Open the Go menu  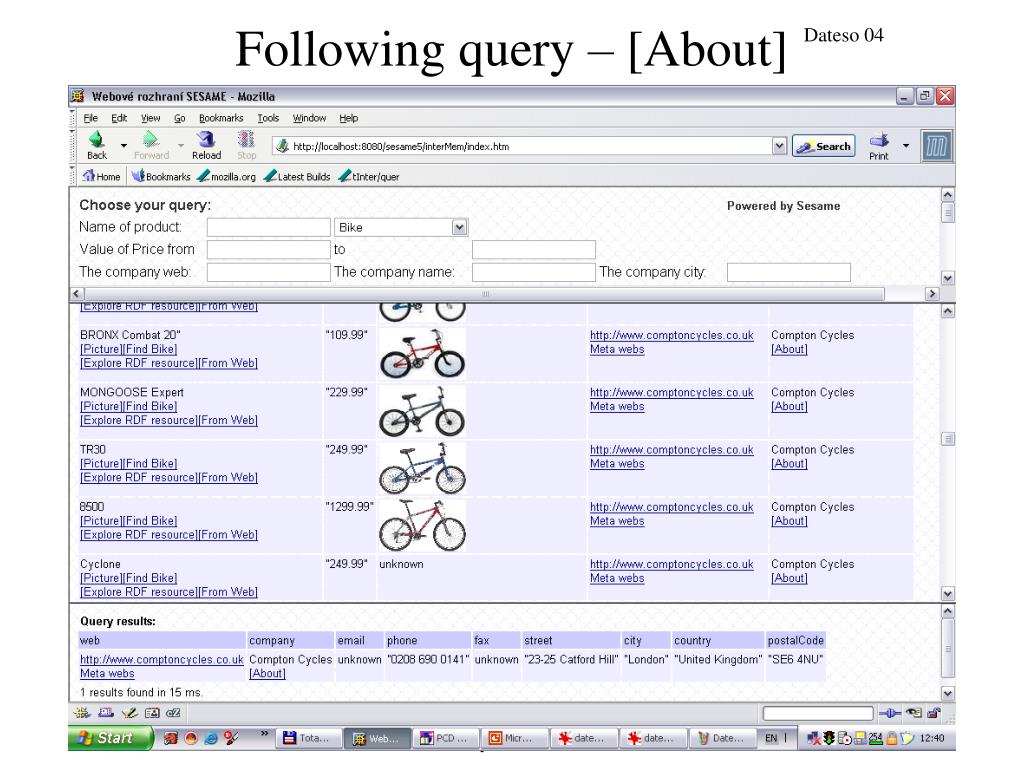click(180, 118)
